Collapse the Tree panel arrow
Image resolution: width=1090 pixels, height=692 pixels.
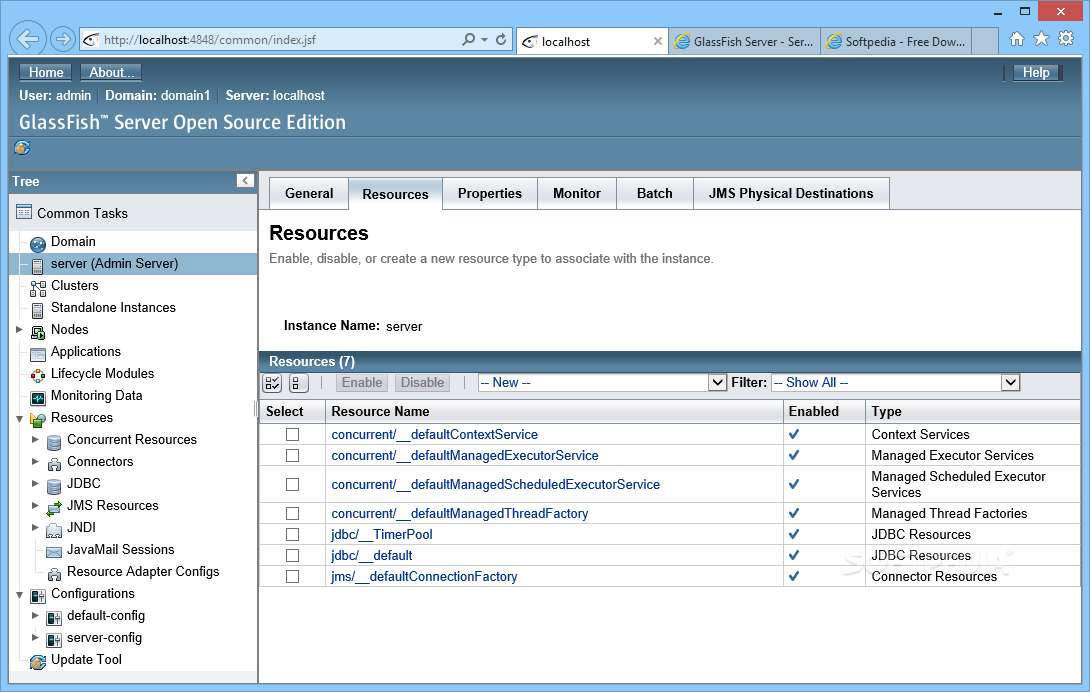245,181
